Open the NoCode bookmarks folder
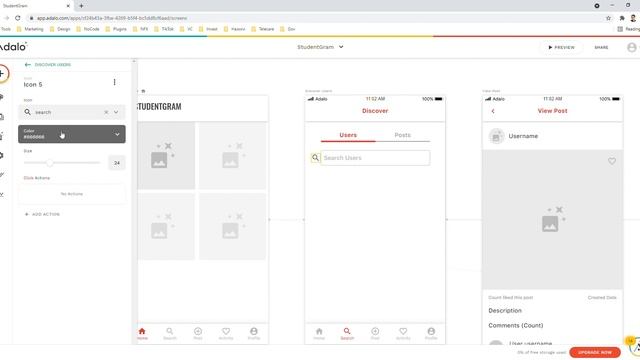The image size is (640, 360). (88, 29)
